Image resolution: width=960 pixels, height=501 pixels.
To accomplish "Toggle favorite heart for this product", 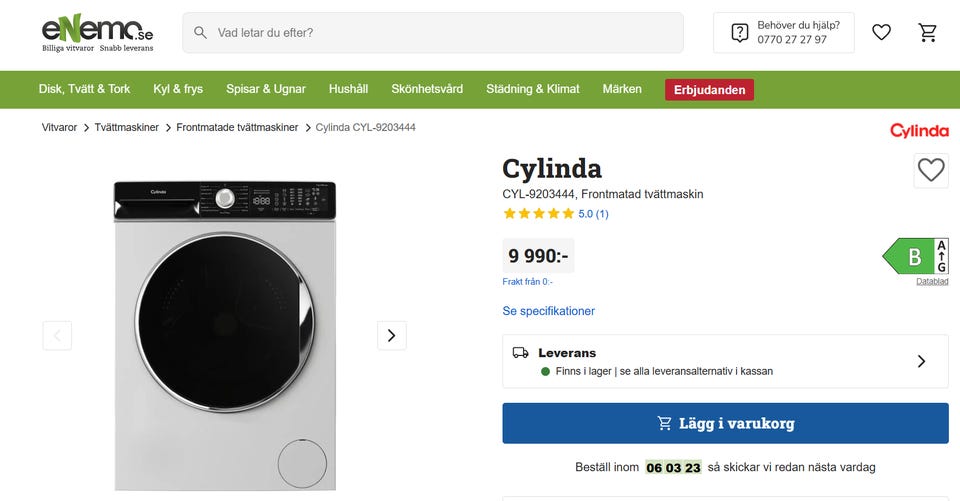I will pyautogui.click(x=931, y=171).
